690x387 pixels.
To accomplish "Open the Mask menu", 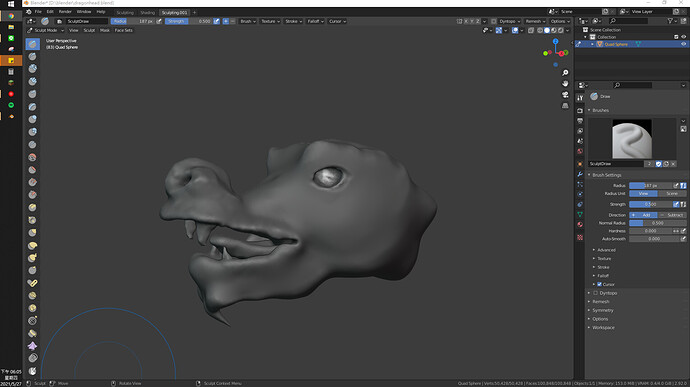I will pos(105,30).
